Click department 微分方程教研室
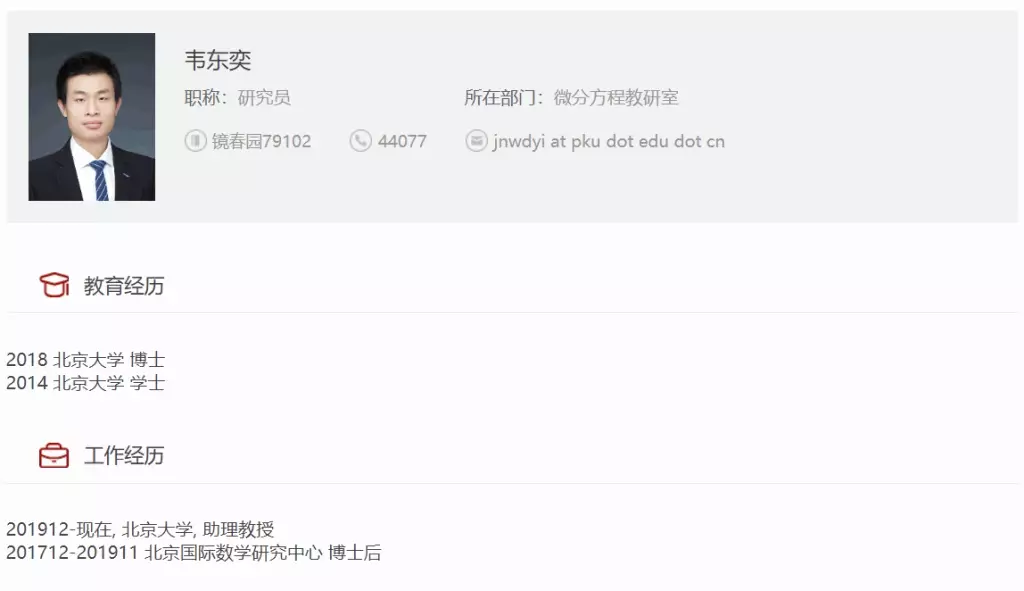This screenshot has height=591, width=1024. (616, 97)
